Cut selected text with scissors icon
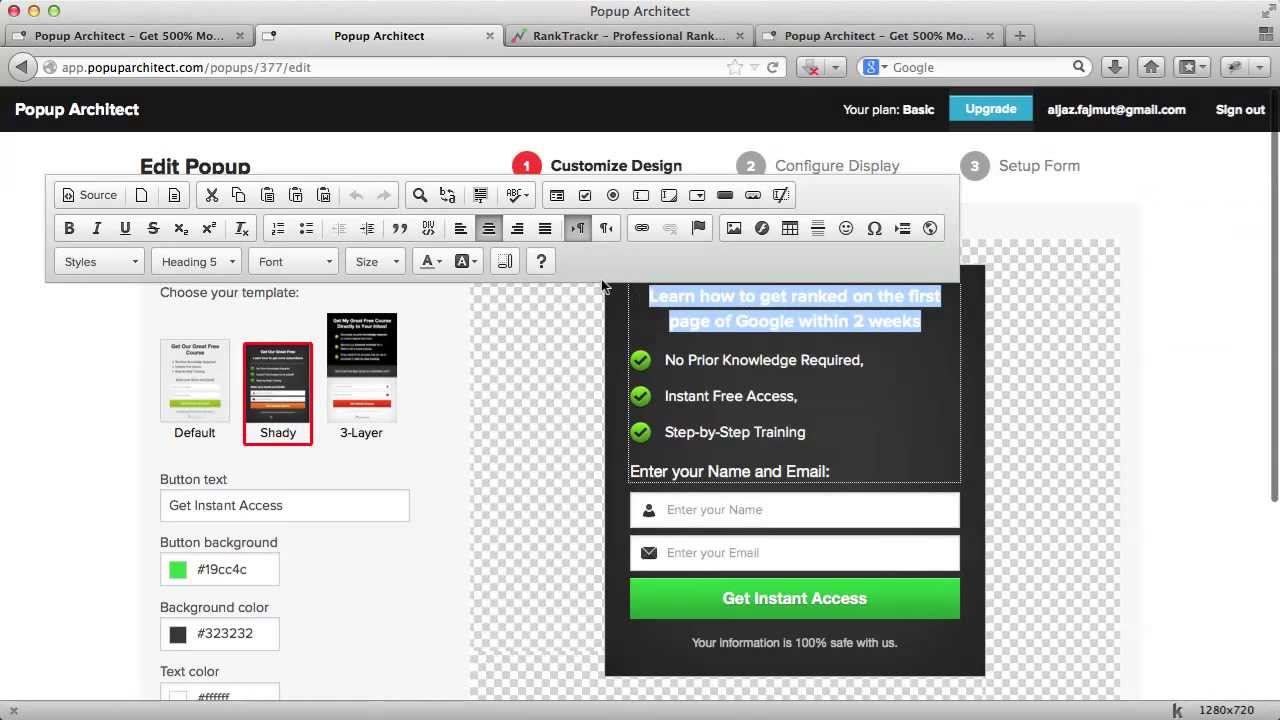The width and height of the screenshot is (1280, 720). point(211,195)
